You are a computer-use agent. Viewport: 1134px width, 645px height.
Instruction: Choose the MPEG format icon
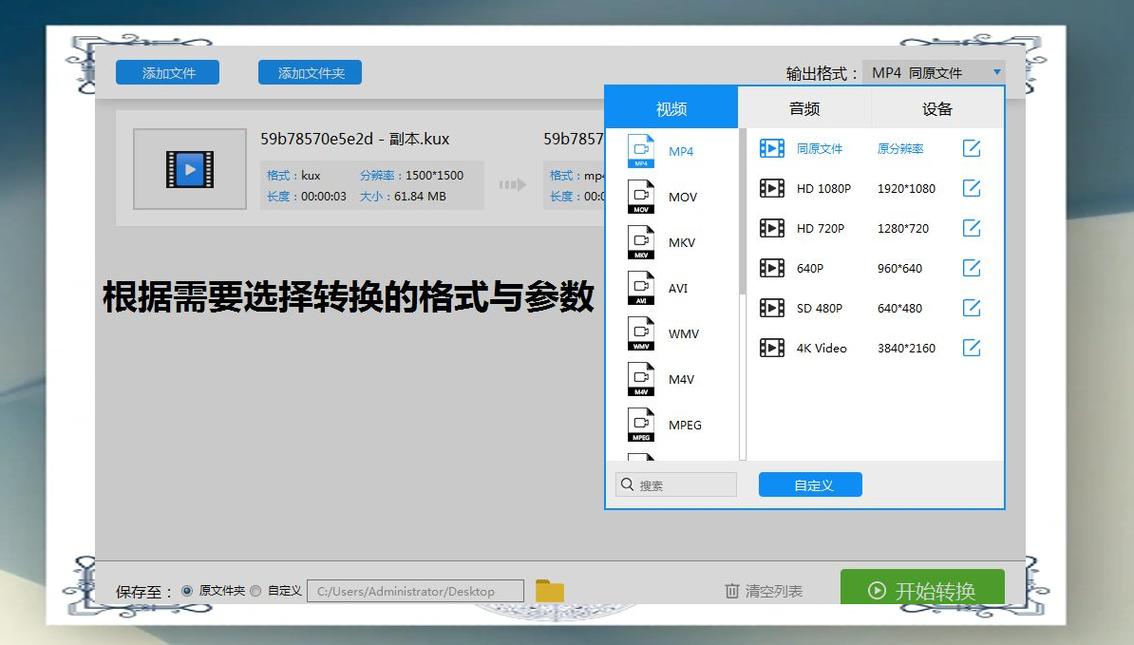[x=640, y=424]
